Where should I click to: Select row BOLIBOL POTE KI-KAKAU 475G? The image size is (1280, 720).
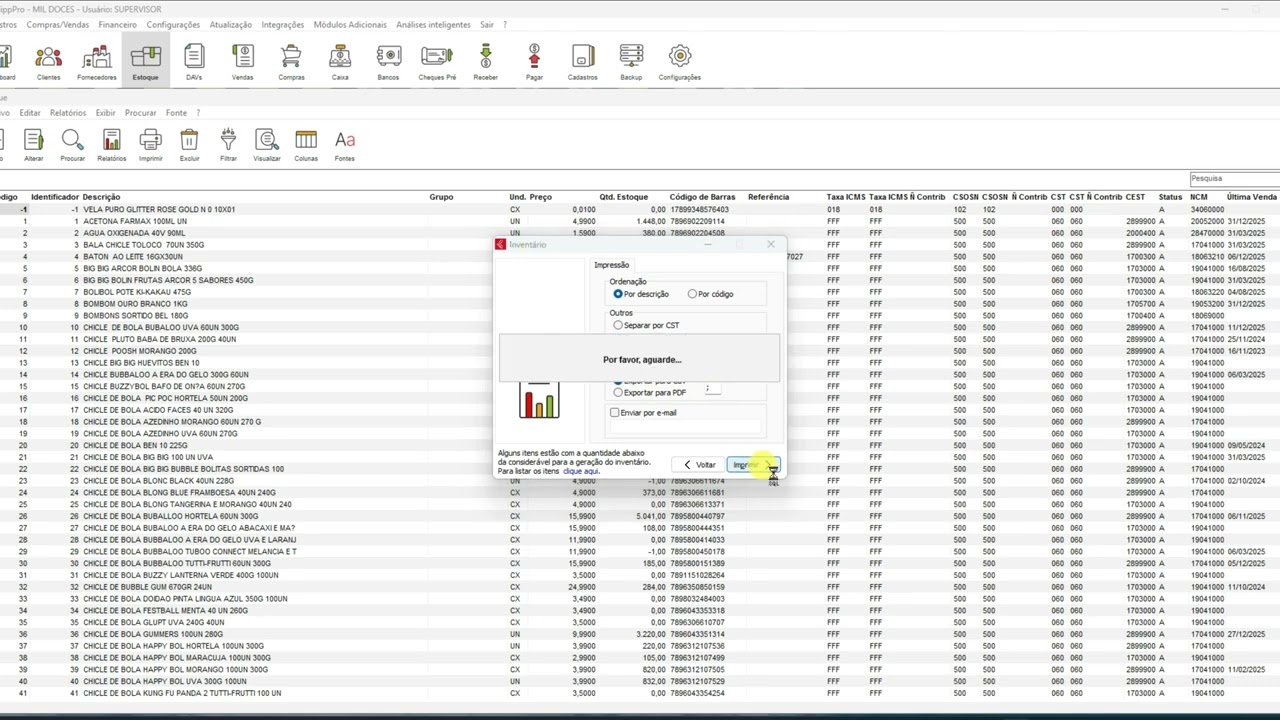[x=640, y=292]
